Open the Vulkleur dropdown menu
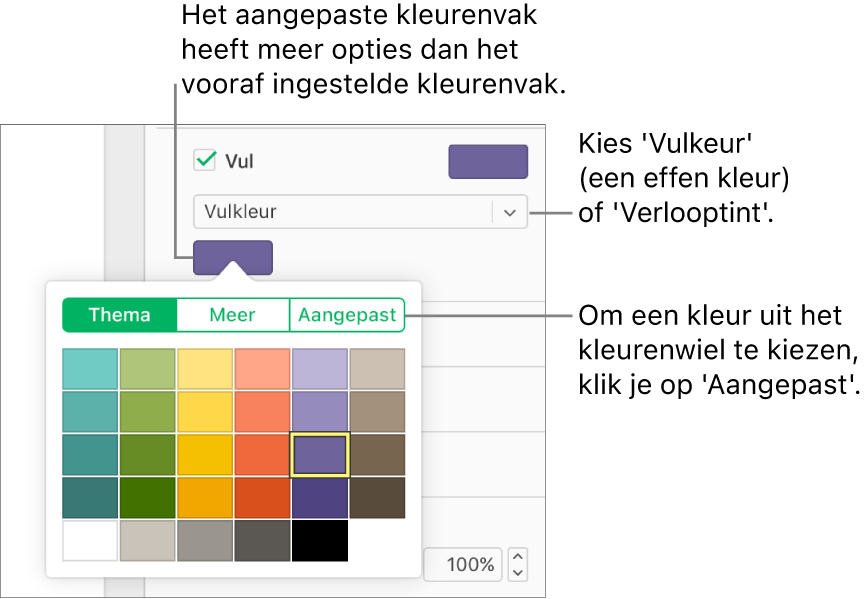This screenshot has width=867, height=599. coord(510,212)
